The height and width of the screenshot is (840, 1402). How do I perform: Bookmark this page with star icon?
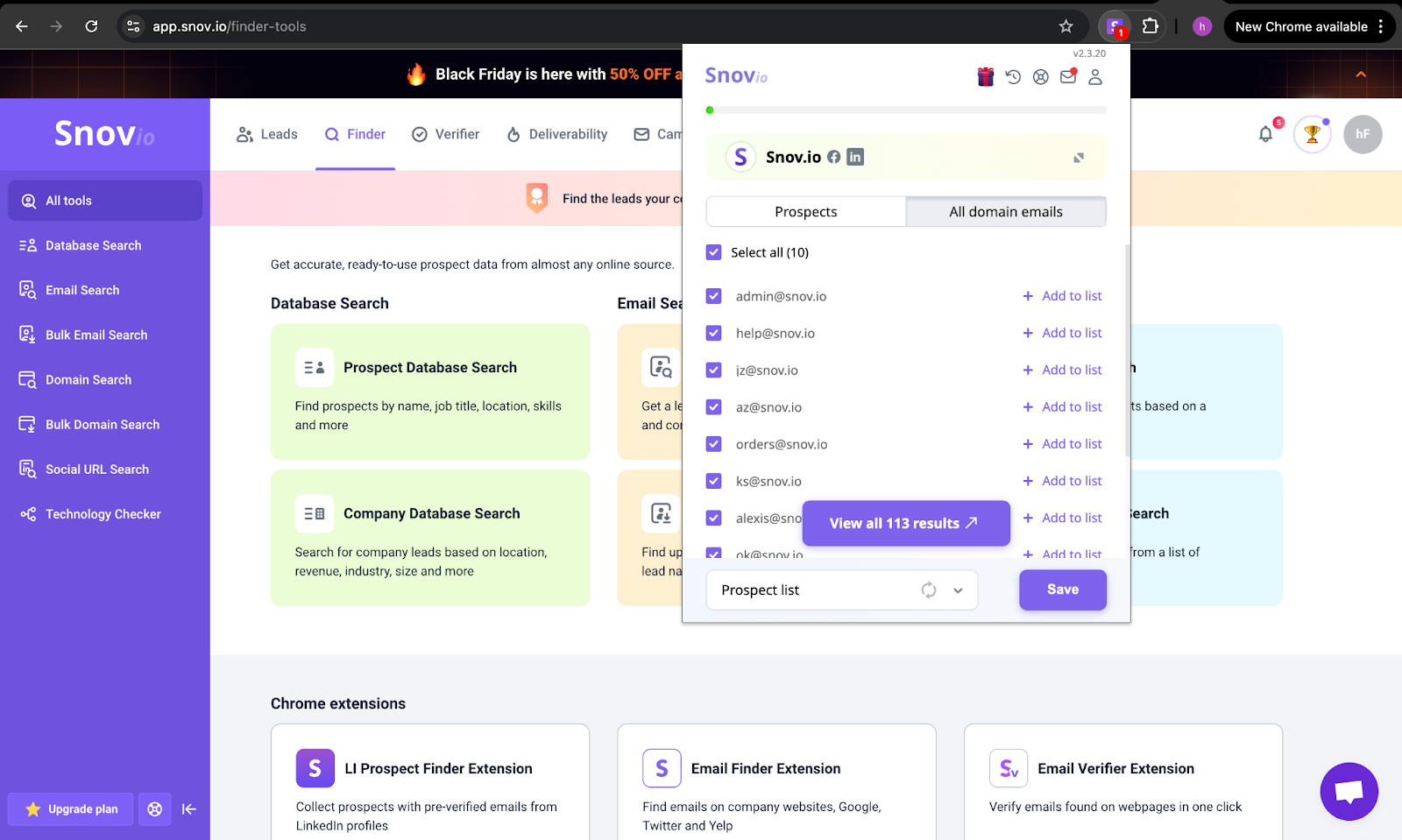[1066, 26]
